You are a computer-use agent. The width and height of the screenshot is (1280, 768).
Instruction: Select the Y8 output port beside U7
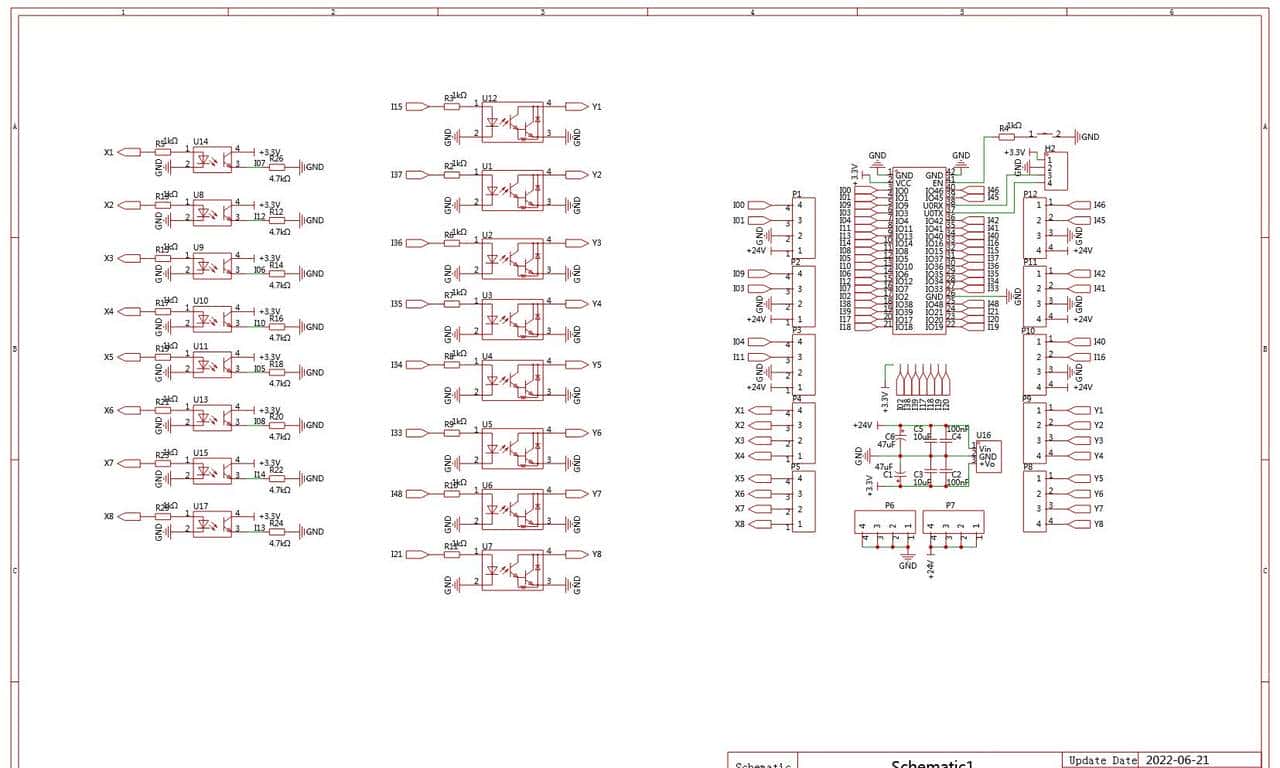point(577,554)
